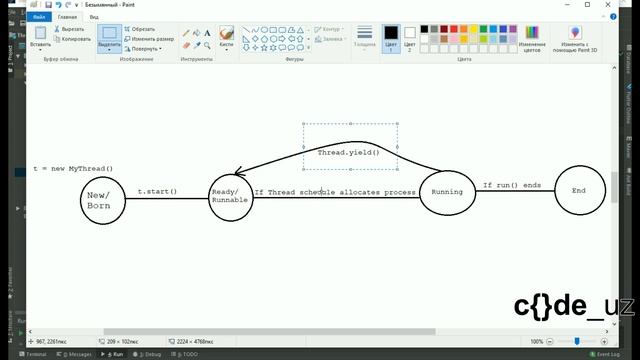The height and width of the screenshot is (360, 640).
Task: Select Color 1 (Цвет 1) box
Action: 391,39
